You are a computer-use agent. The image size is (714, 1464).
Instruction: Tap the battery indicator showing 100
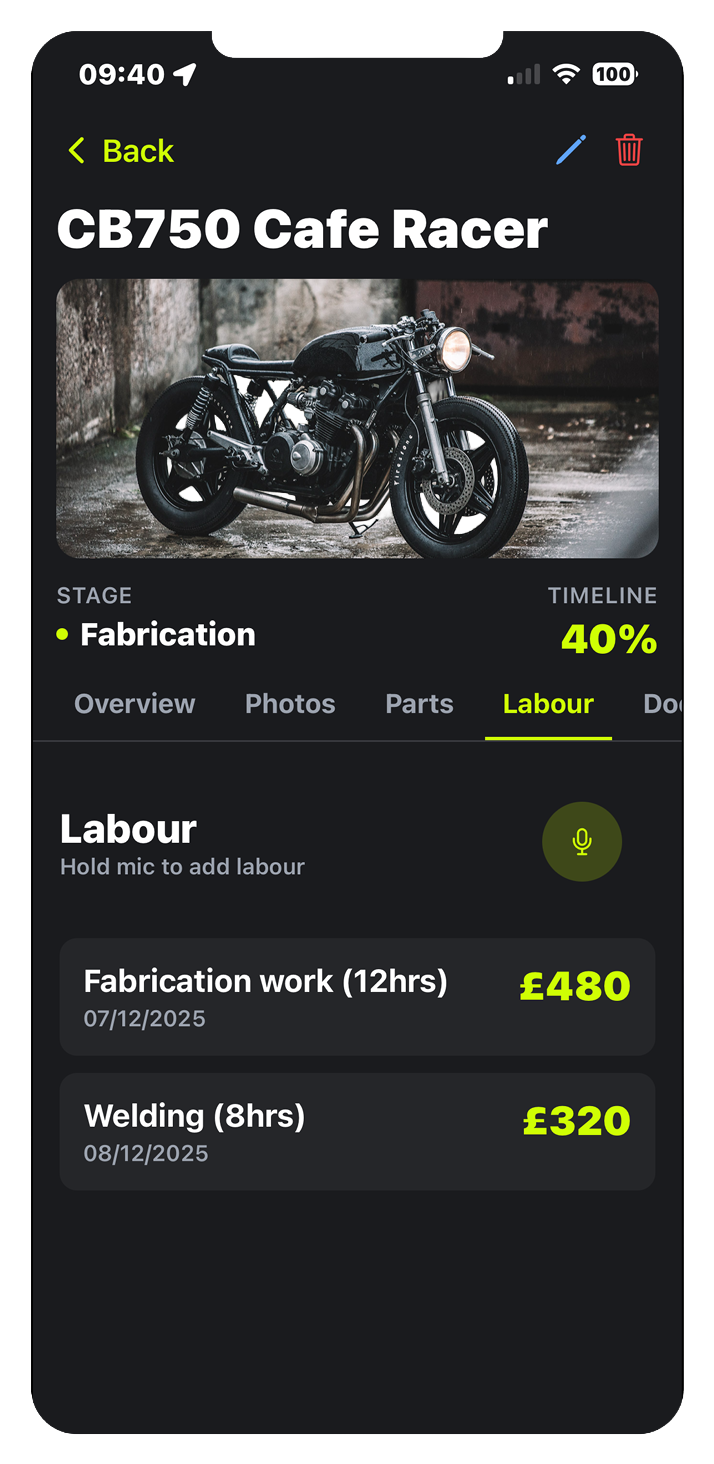[x=613, y=74]
